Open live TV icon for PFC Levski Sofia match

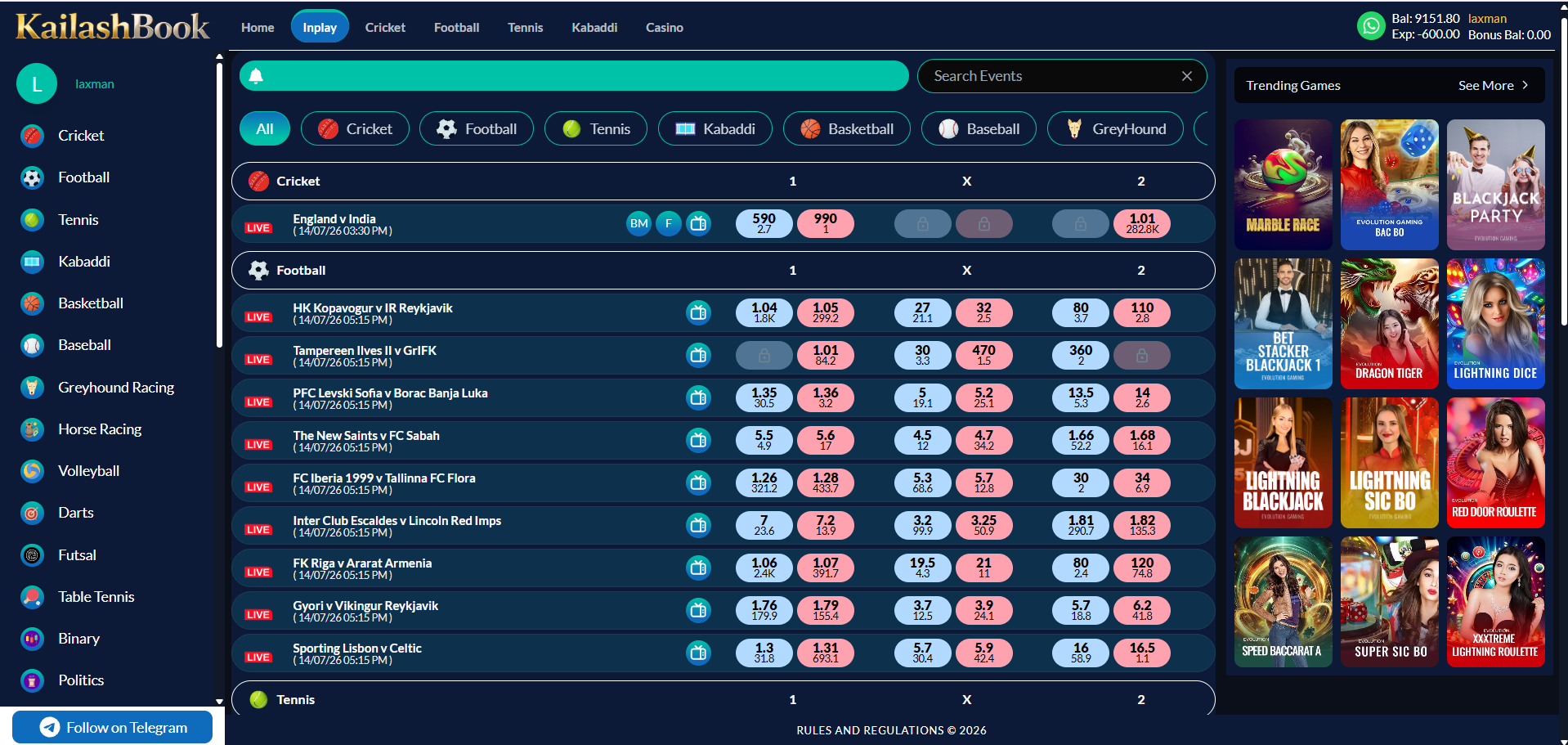[x=698, y=397]
